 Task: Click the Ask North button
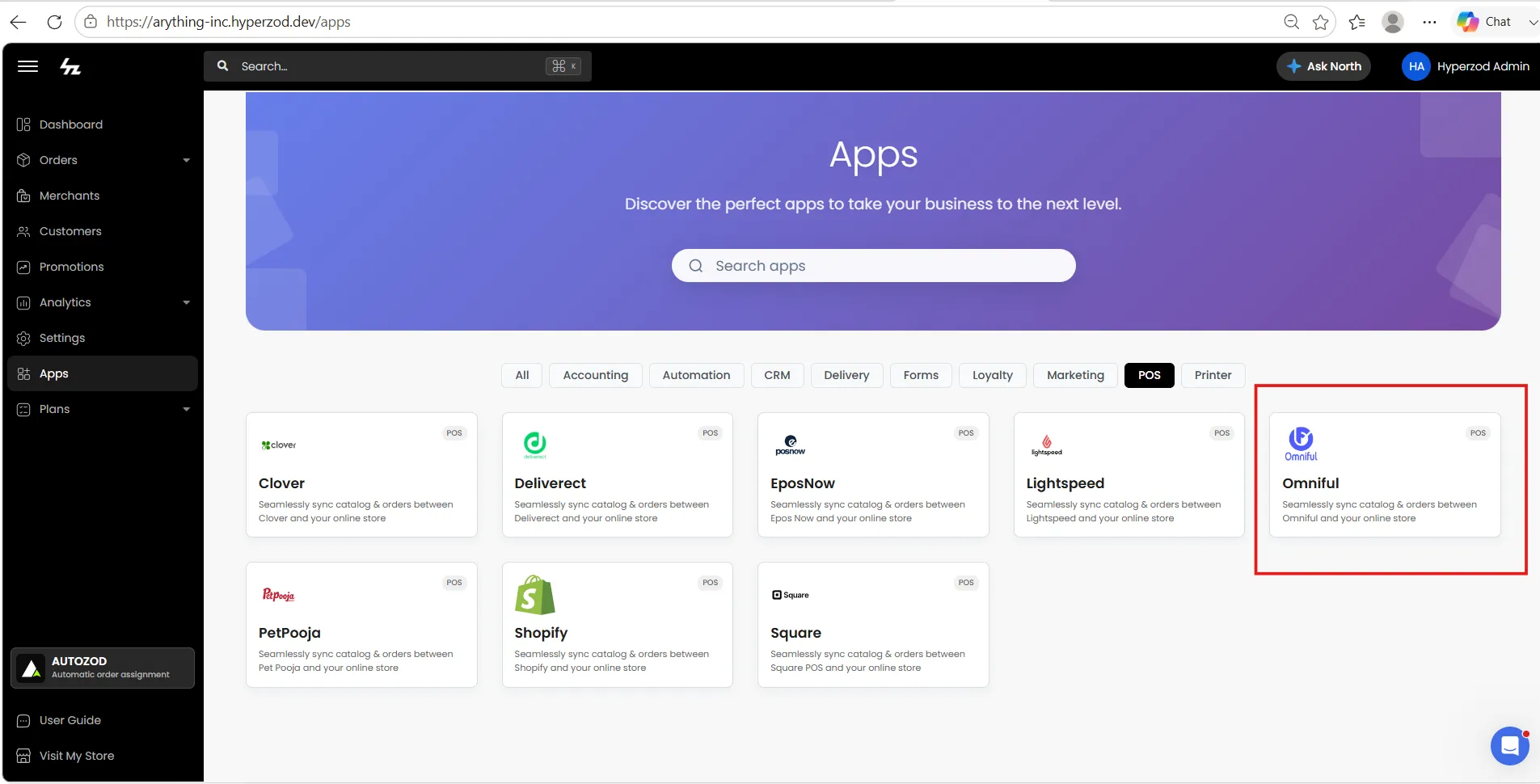click(1323, 66)
